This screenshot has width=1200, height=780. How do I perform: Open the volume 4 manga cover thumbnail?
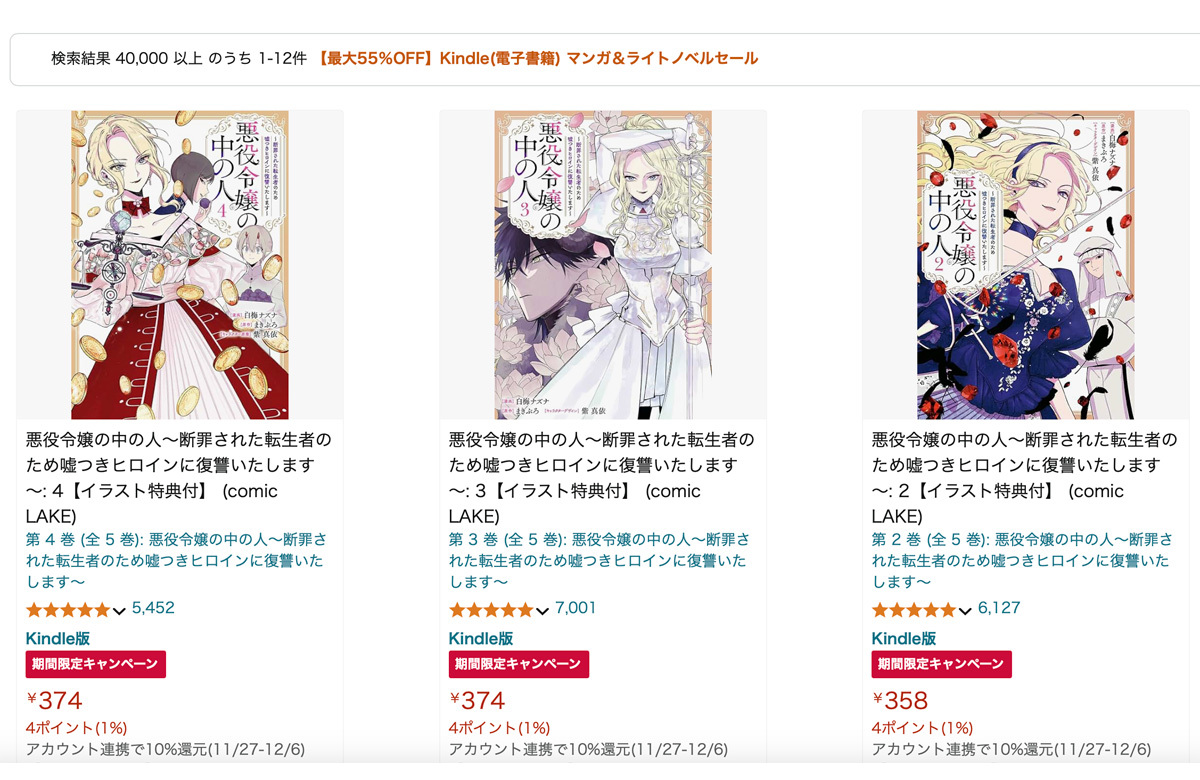click(x=180, y=265)
